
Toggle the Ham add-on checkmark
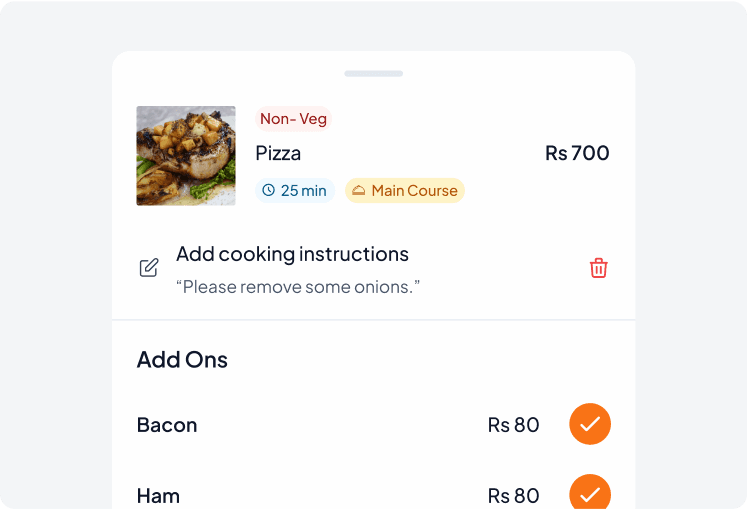pyautogui.click(x=590, y=493)
